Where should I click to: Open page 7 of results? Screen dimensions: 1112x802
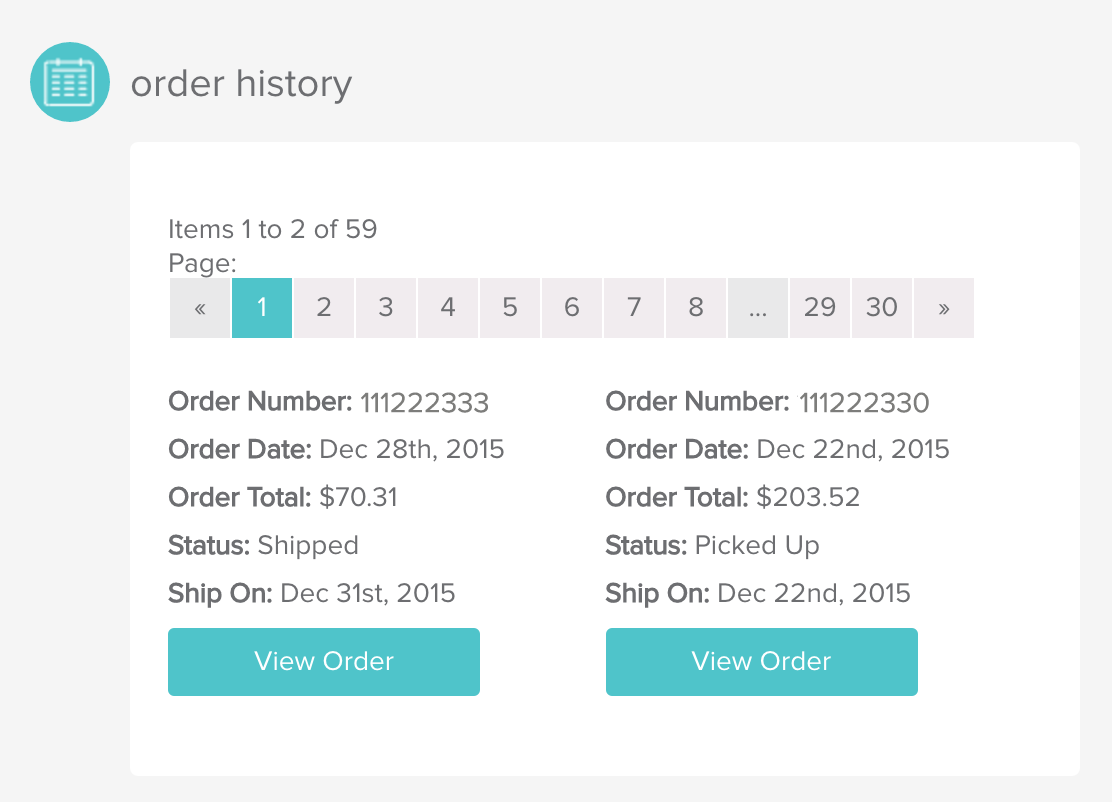tap(633, 307)
